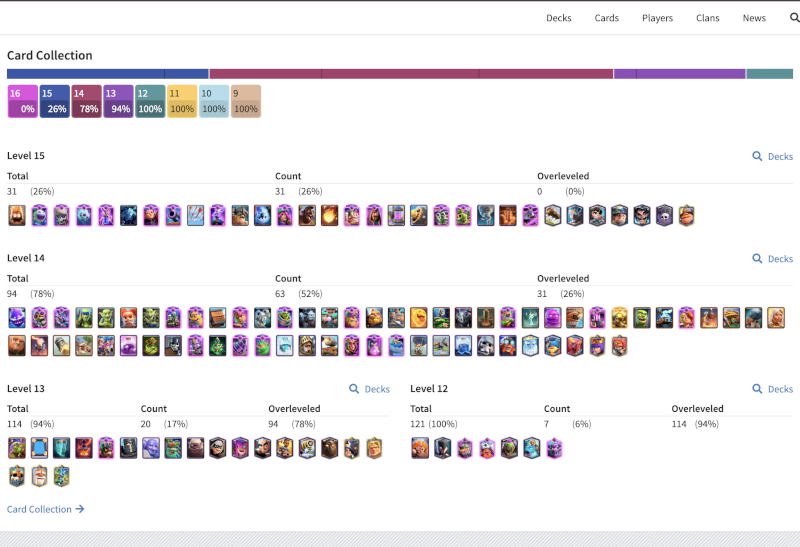Select the yellow Heal Spirit card in Level 14
Image resolution: width=800 pixels, height=547 pixels.
click(419, 317)
